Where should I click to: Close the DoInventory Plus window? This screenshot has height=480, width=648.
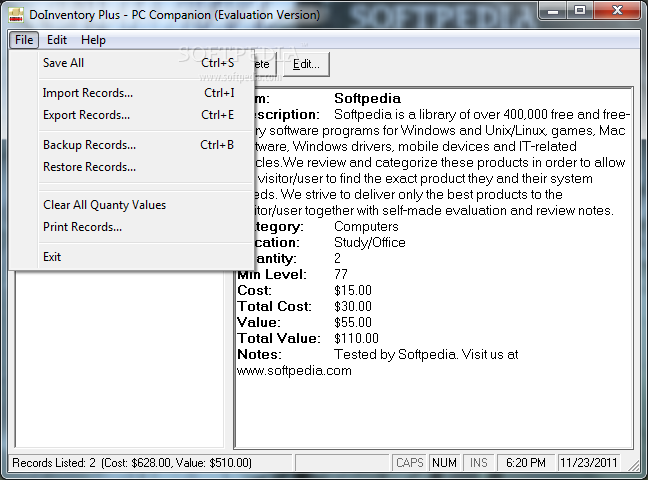coord(617,10)
